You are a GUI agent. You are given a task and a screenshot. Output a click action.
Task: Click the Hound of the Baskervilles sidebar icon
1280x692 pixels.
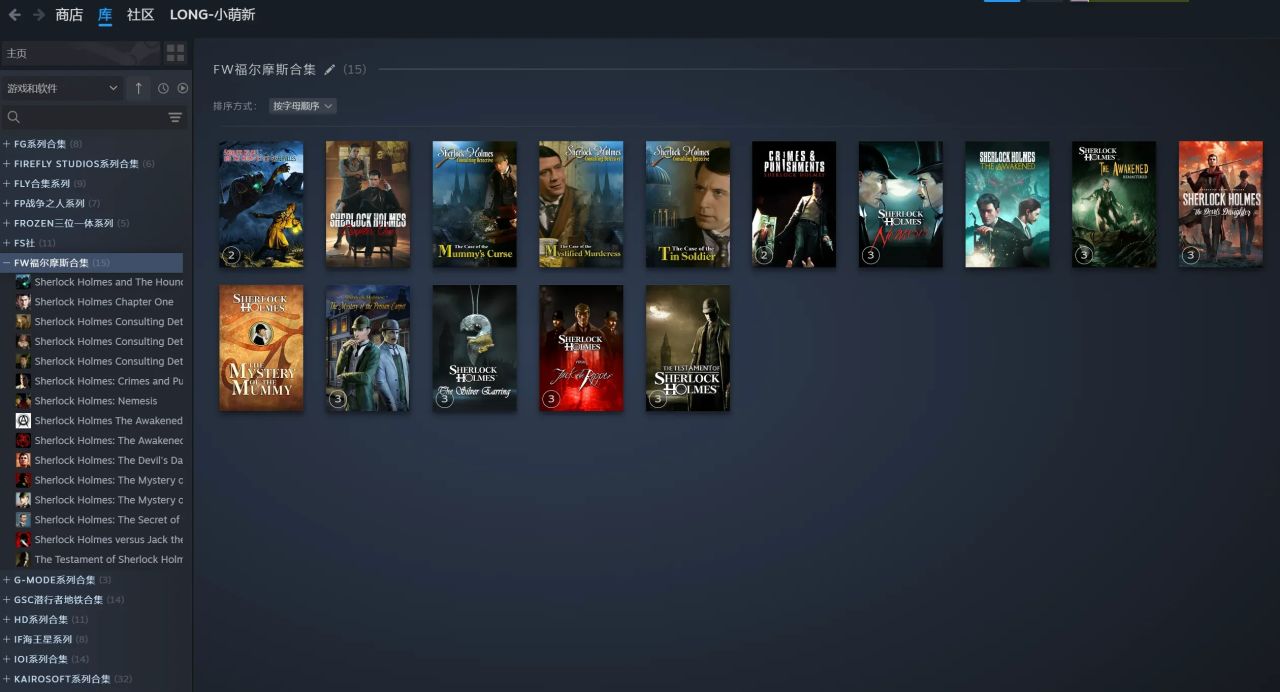coord(23,282)
